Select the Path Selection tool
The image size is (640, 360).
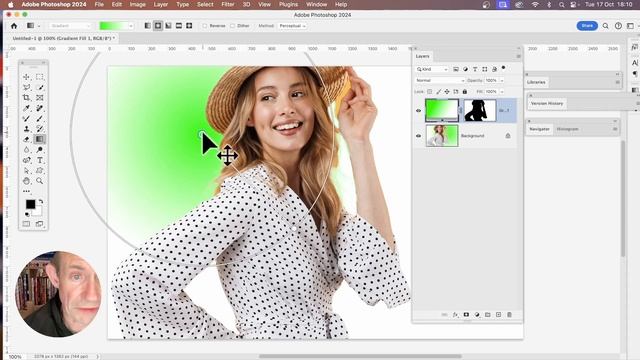pos(26,171)
